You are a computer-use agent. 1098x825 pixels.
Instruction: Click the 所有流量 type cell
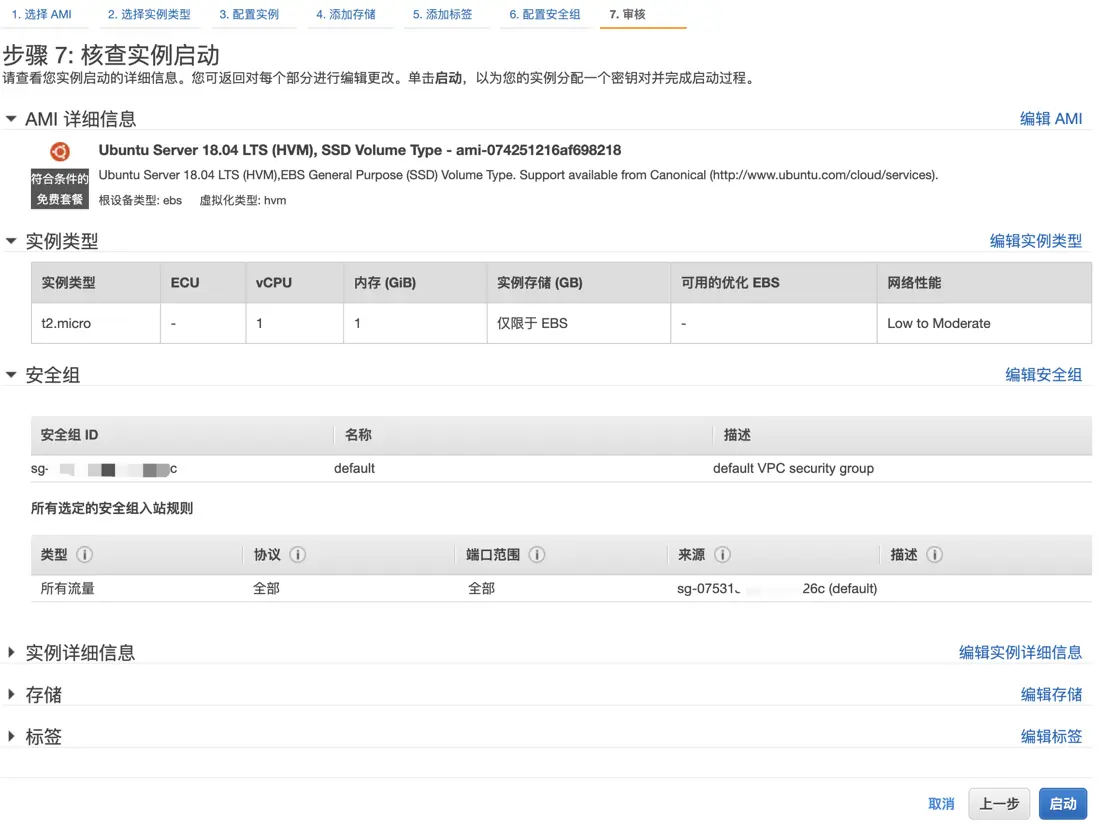click(x=67, y=588)
